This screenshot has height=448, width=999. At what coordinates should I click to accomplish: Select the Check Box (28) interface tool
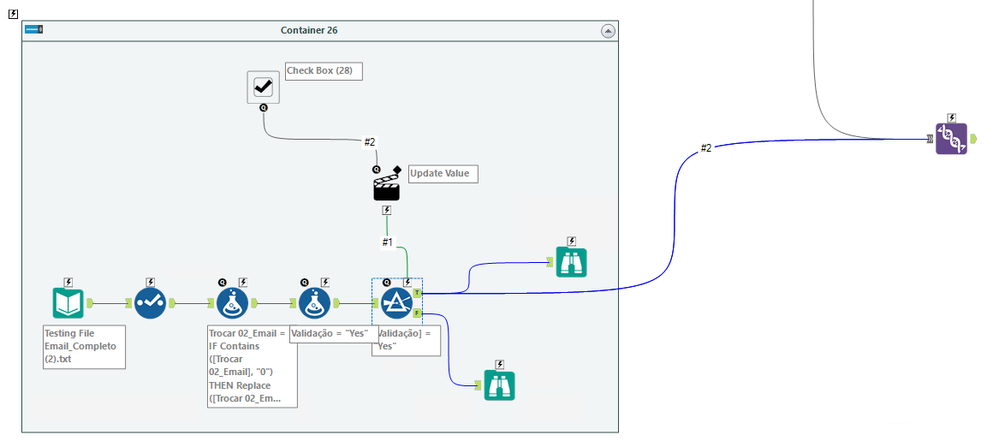[263, 87]
